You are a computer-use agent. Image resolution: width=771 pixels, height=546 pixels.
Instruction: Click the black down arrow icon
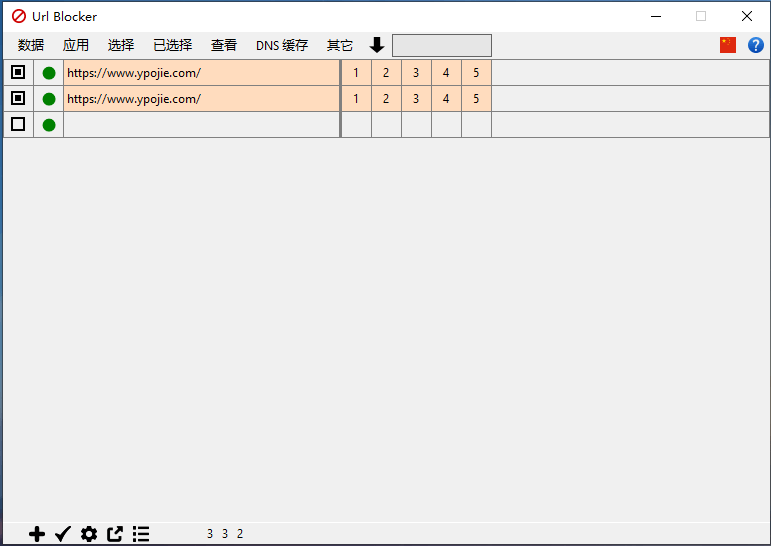(377, 45)
